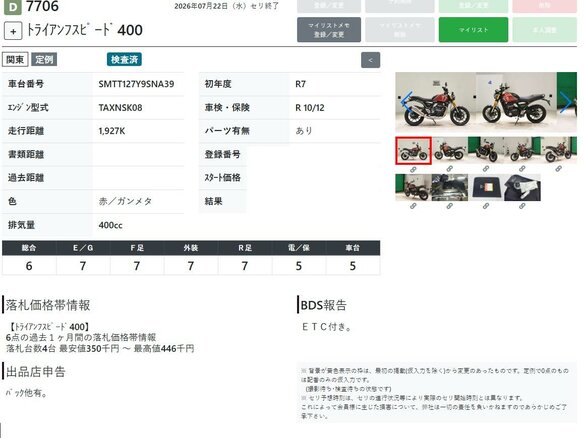Click the パーツ有無 value あり

pos(304,131)
